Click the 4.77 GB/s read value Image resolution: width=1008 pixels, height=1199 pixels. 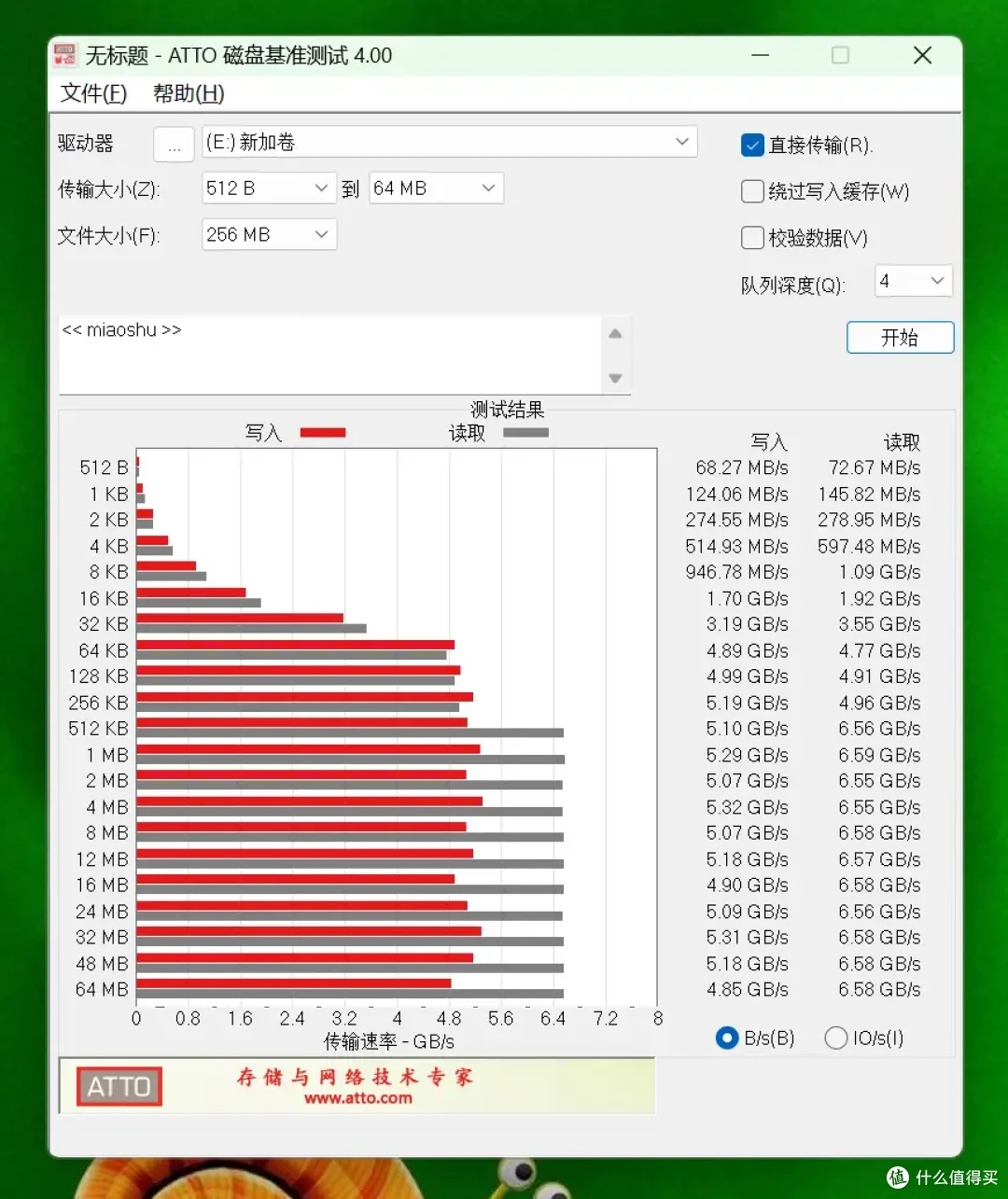[879, 650]
